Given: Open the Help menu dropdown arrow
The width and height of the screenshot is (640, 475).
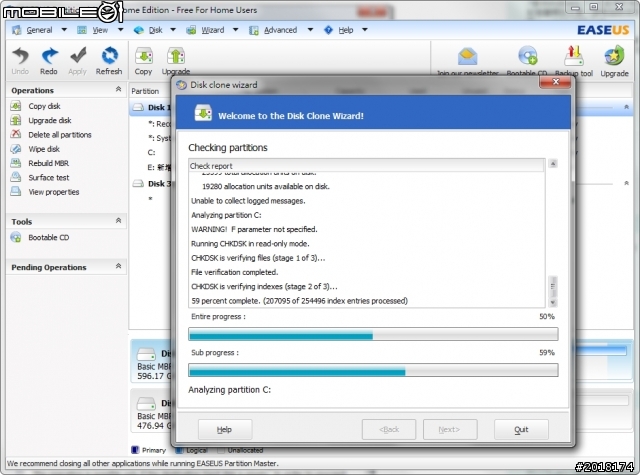Looking at the screenshot, I should click(365, 30).
